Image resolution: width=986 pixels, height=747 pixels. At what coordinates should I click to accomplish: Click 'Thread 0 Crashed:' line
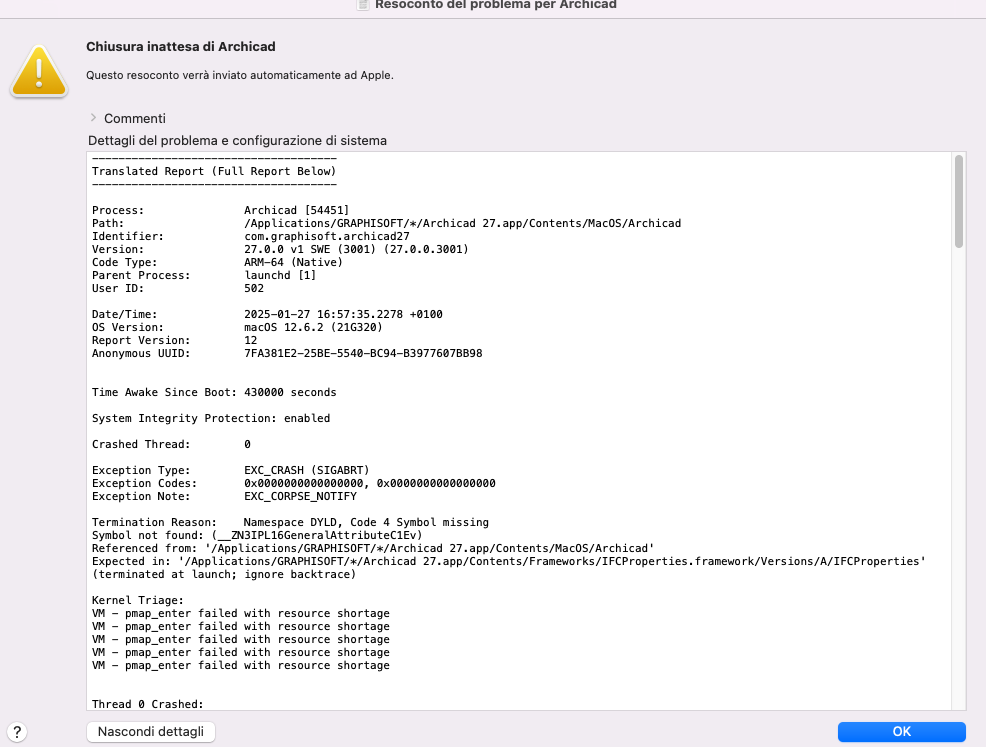(148, 704)
